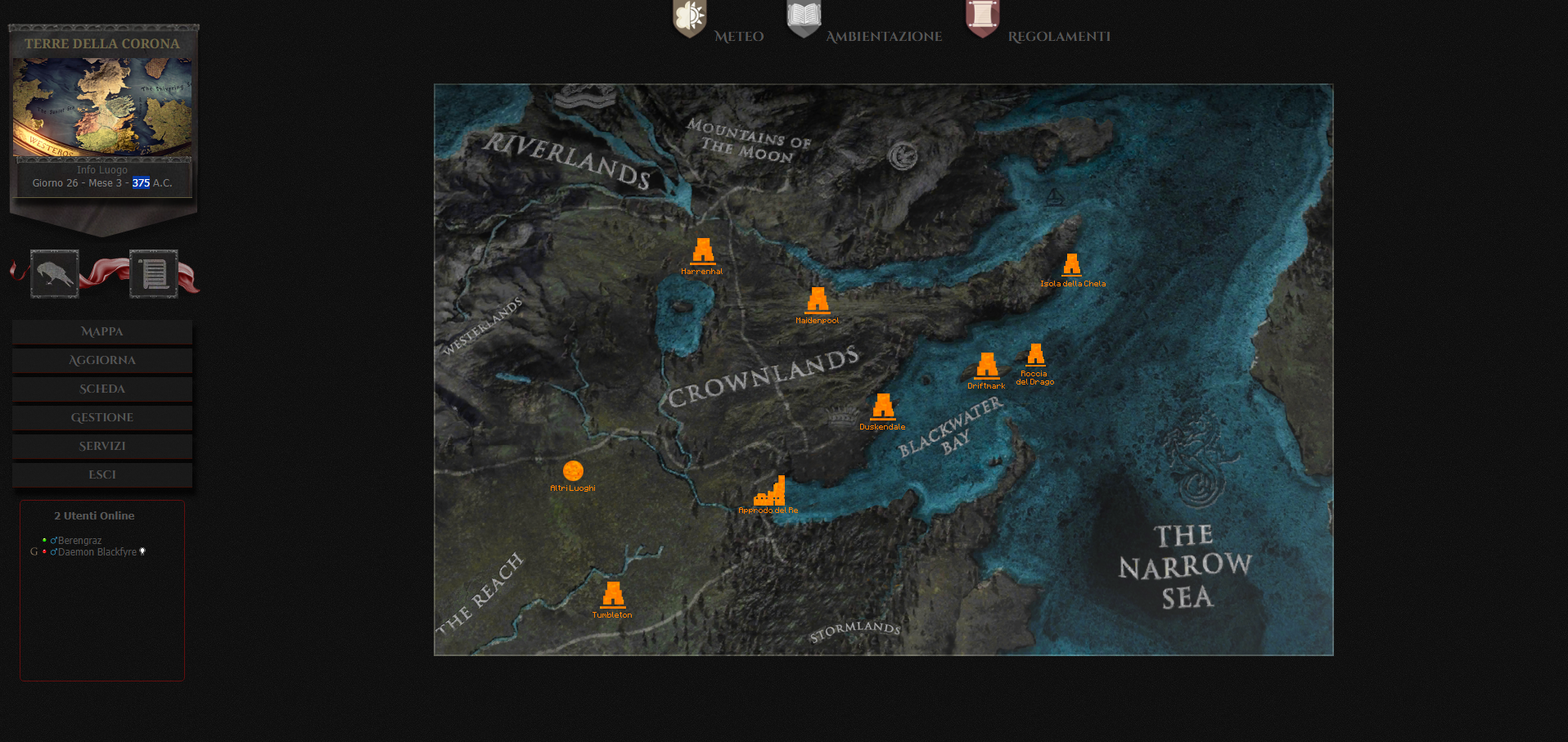Click the Tumbleton label text
Image resolution: width=1568 pixels, height=742 pixels.
click(x=612, y=615)
